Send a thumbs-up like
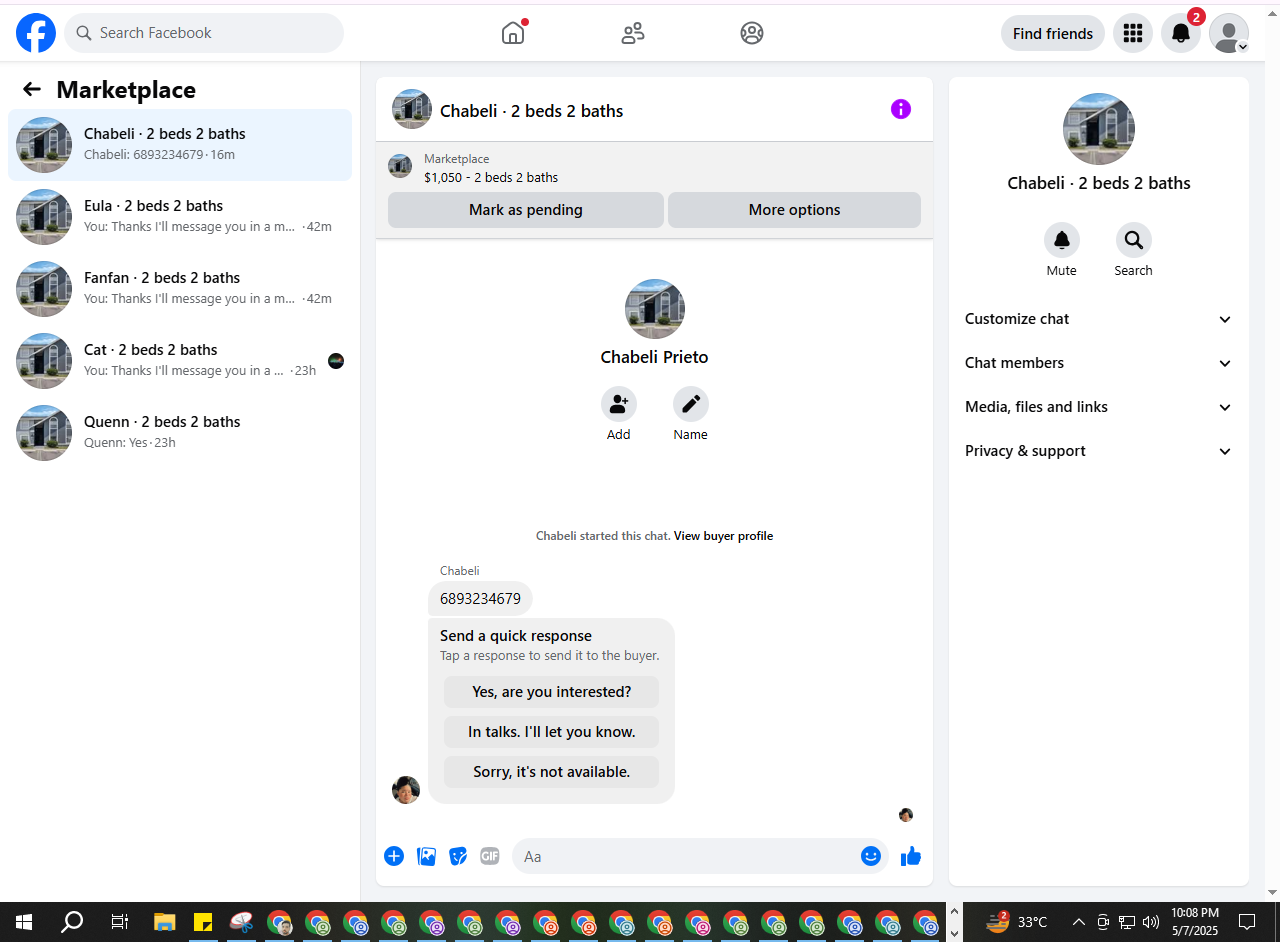The width and height of the screenshot is (1280, 942). (x=911, y=856)
